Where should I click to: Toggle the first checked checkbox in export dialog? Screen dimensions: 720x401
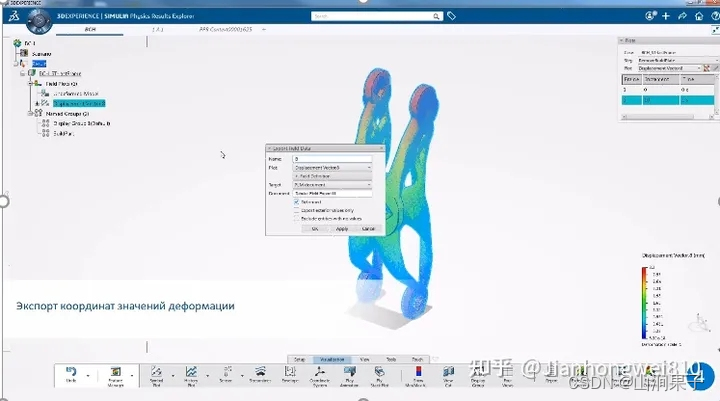pos(297,202)
